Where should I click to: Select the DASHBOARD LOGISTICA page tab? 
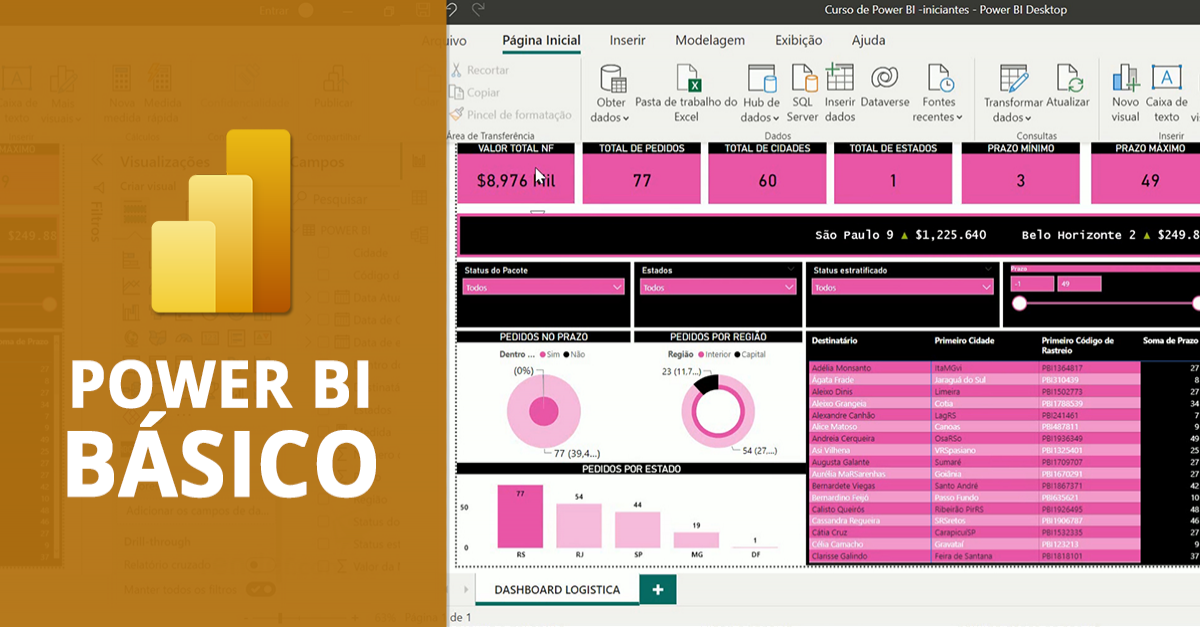tap(557, 589)
